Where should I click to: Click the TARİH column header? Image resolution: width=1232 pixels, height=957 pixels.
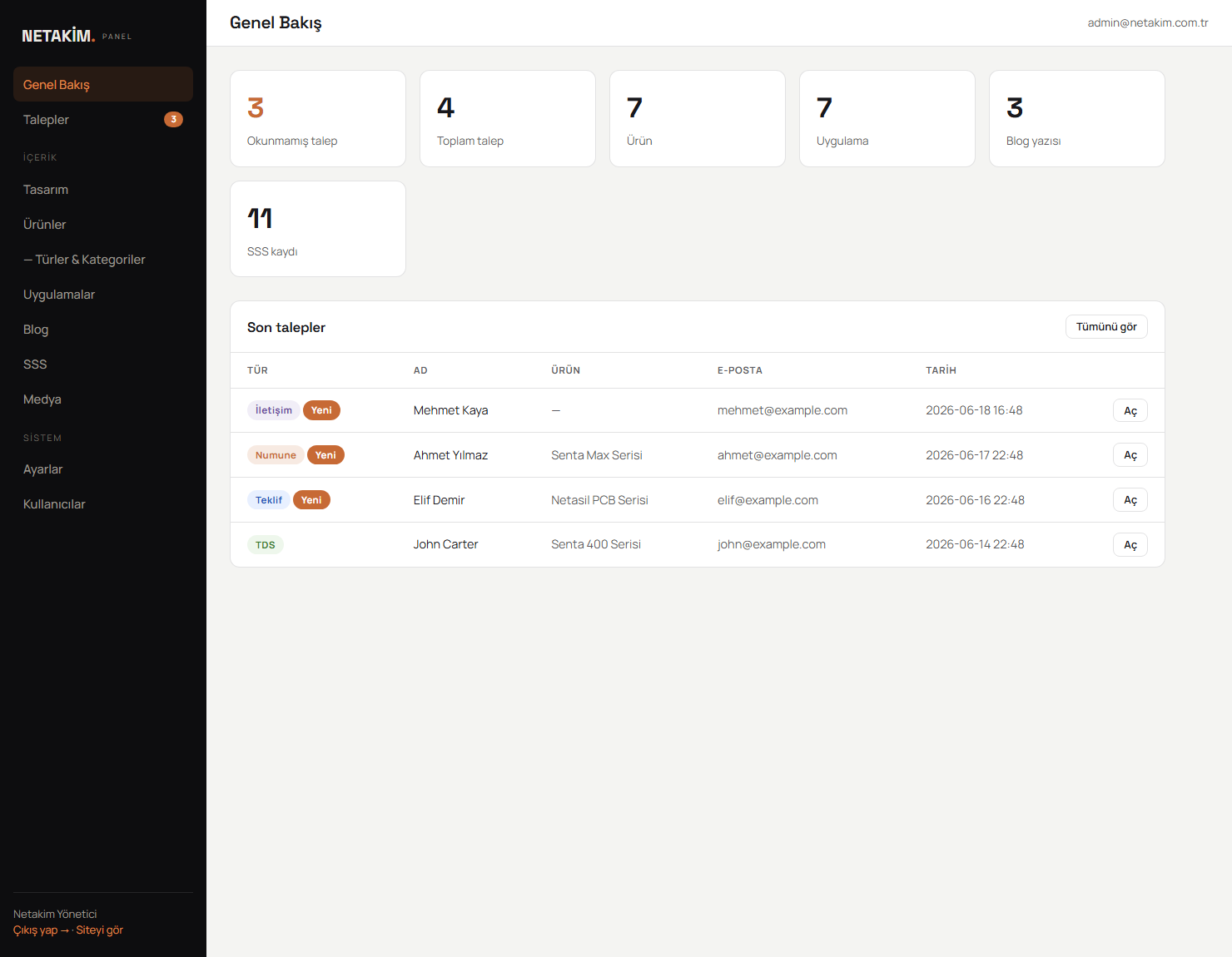click(941, 370)
